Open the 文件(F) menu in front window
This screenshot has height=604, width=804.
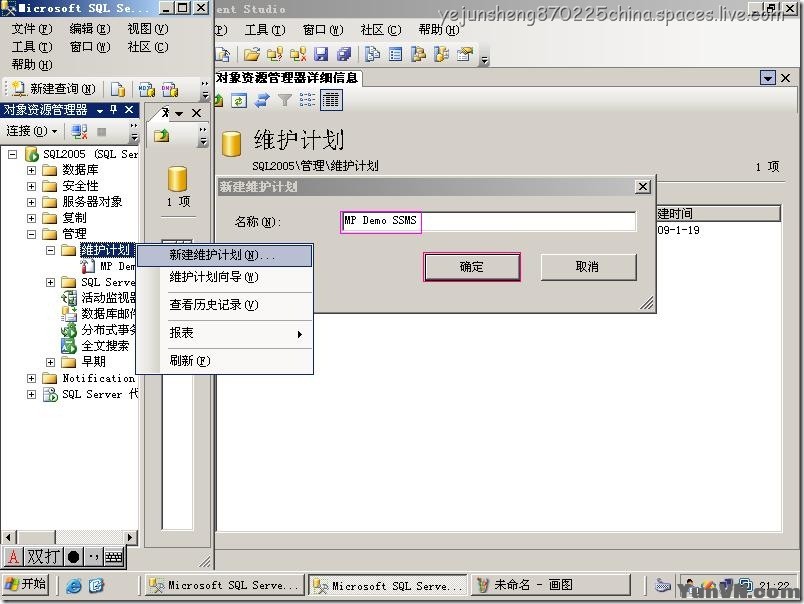(32, 29)
